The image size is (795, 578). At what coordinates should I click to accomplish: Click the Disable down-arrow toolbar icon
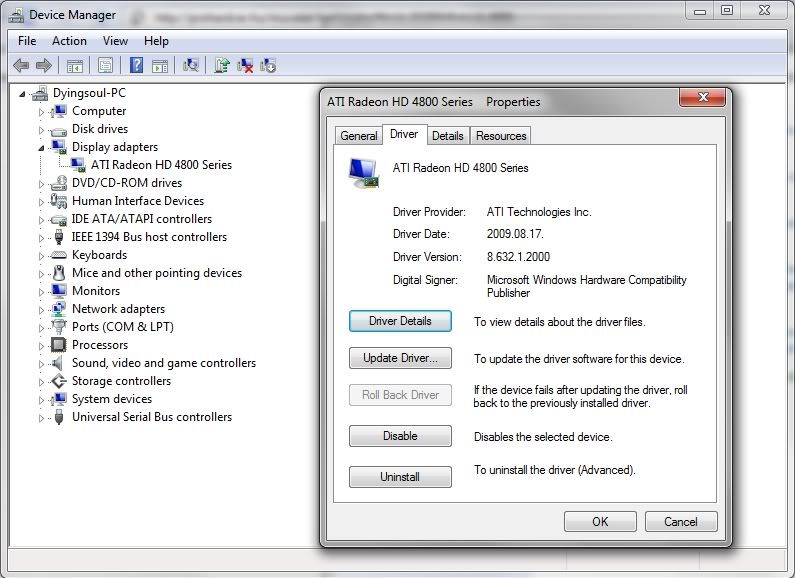pyautogui.click(x=268, y=65)
